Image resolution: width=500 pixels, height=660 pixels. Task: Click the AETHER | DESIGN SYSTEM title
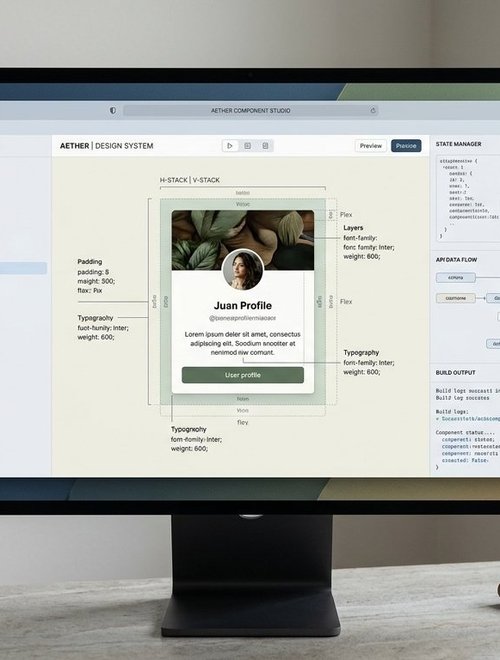(106, 146)
